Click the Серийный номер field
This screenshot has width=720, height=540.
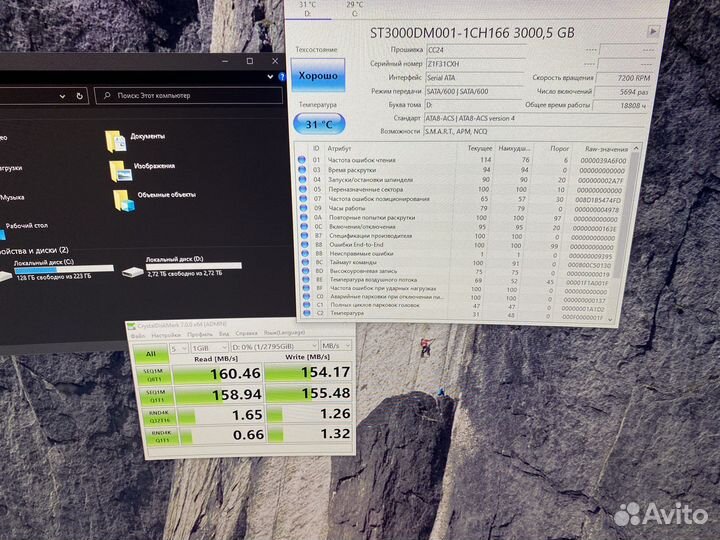point(475,64)
